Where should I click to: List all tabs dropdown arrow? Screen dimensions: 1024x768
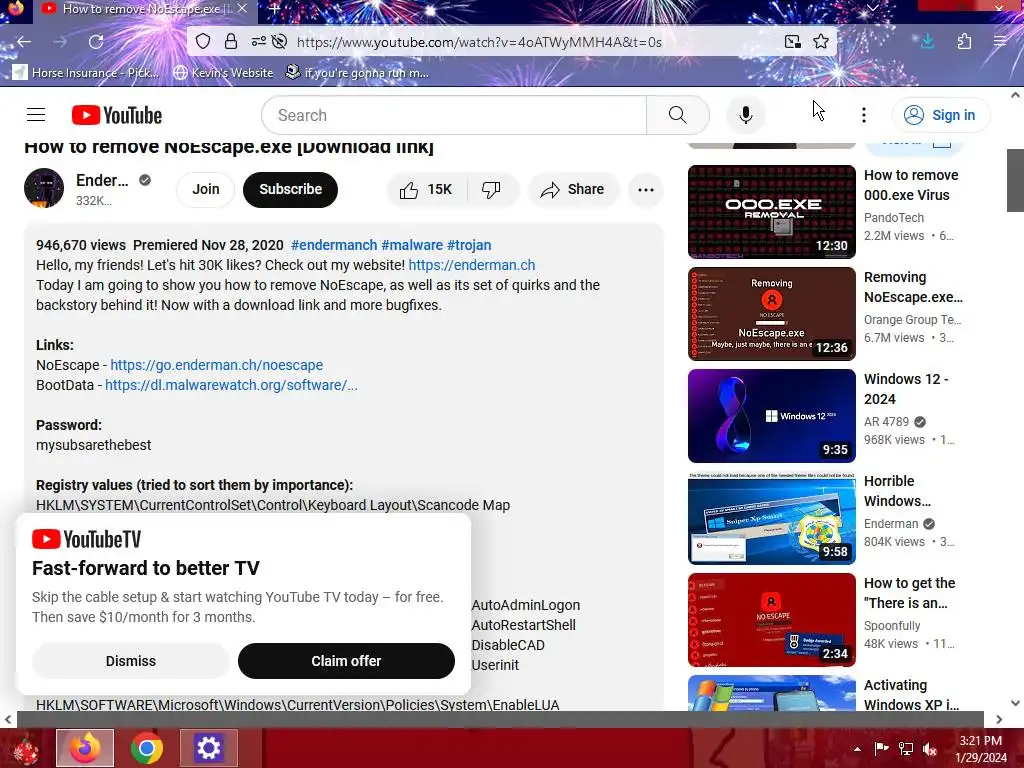pos(873,8)
